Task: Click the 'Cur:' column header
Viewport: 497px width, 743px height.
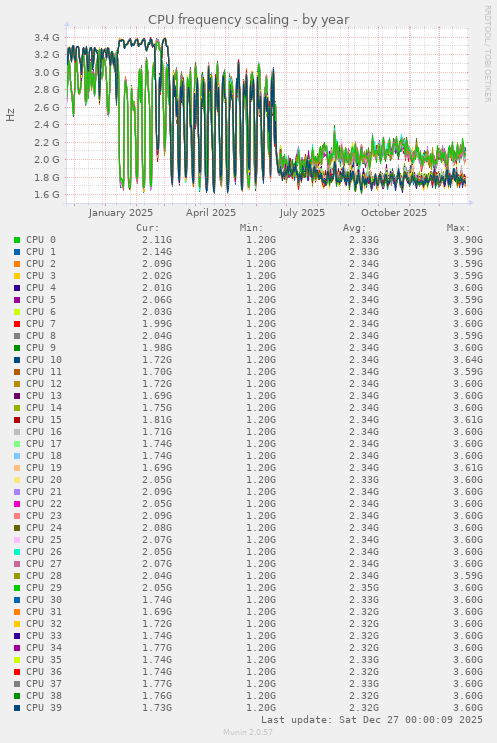Action: click(148, 228)
